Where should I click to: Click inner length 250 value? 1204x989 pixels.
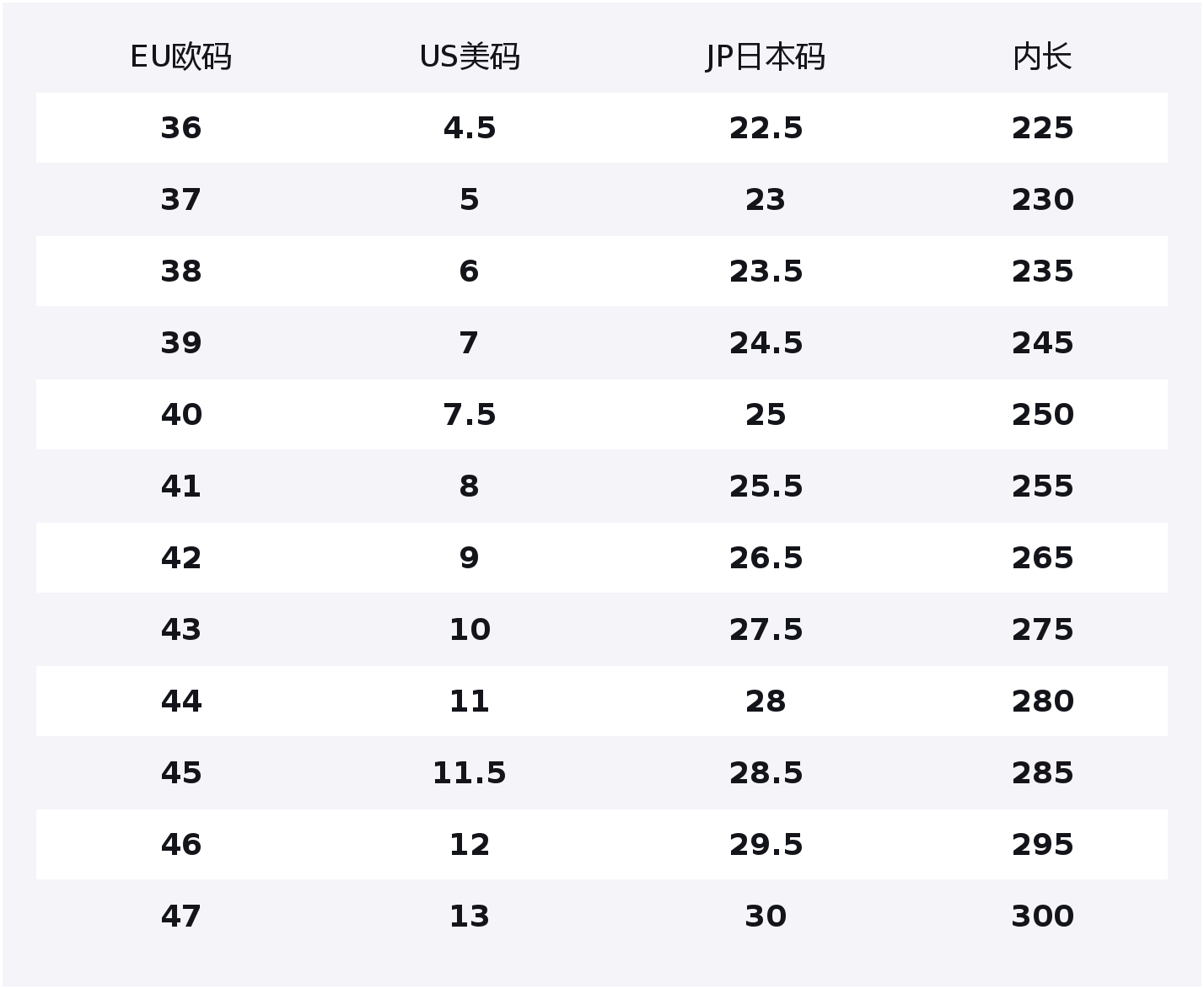(x=1042, y=415)
